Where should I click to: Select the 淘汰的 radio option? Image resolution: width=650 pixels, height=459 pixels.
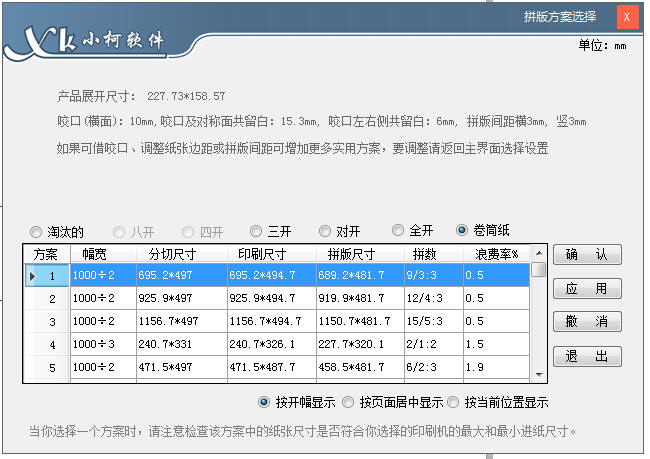[37, 231]
